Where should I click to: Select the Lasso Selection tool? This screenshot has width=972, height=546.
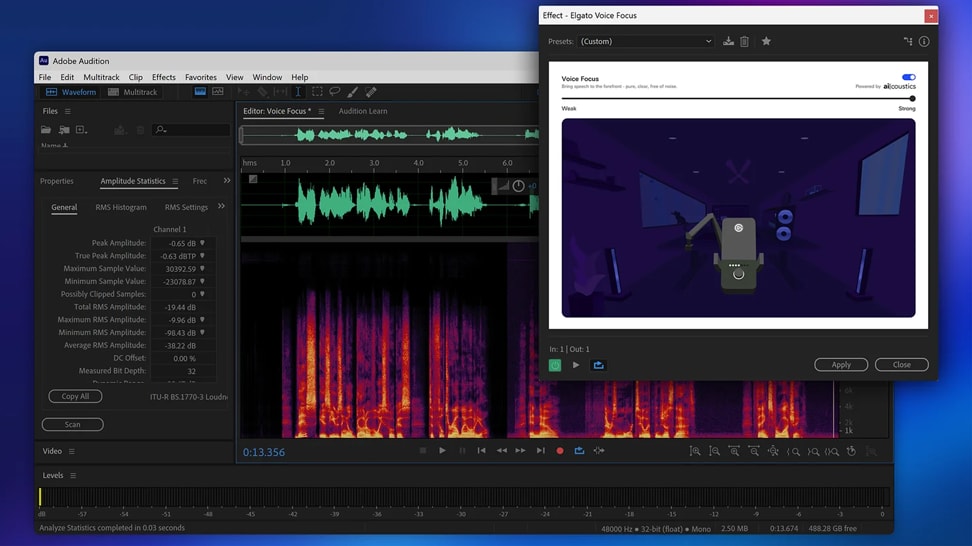[x=335, y=92]
